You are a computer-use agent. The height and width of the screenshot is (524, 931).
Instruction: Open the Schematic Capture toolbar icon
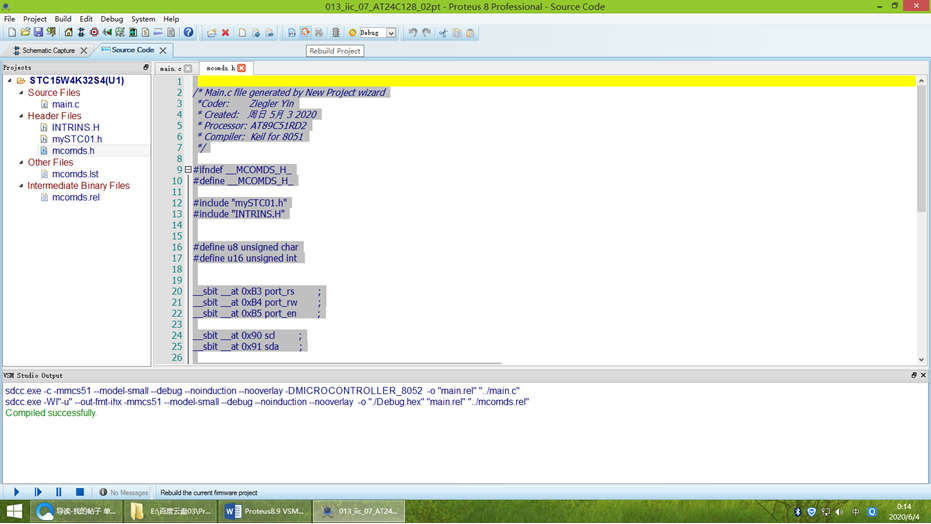(x=81, y=33)
